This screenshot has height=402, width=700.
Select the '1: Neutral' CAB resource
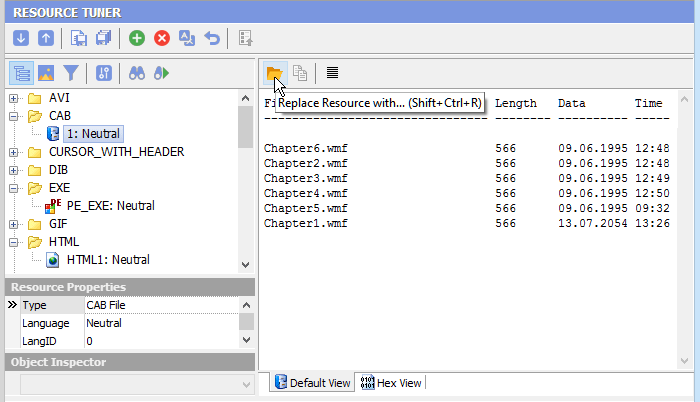click(x=93, y=134)
